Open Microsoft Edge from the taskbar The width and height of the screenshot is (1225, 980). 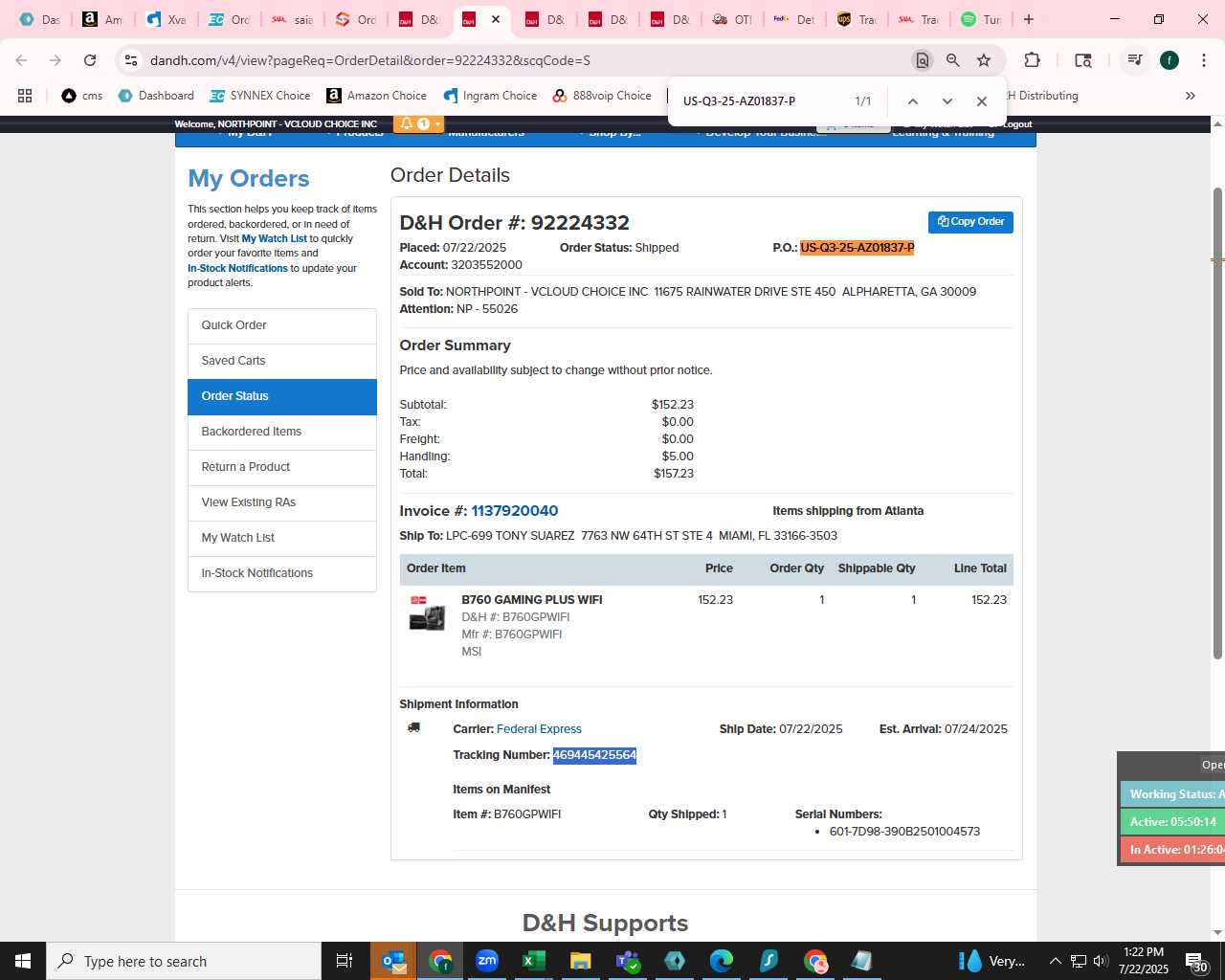pos(722,961)
